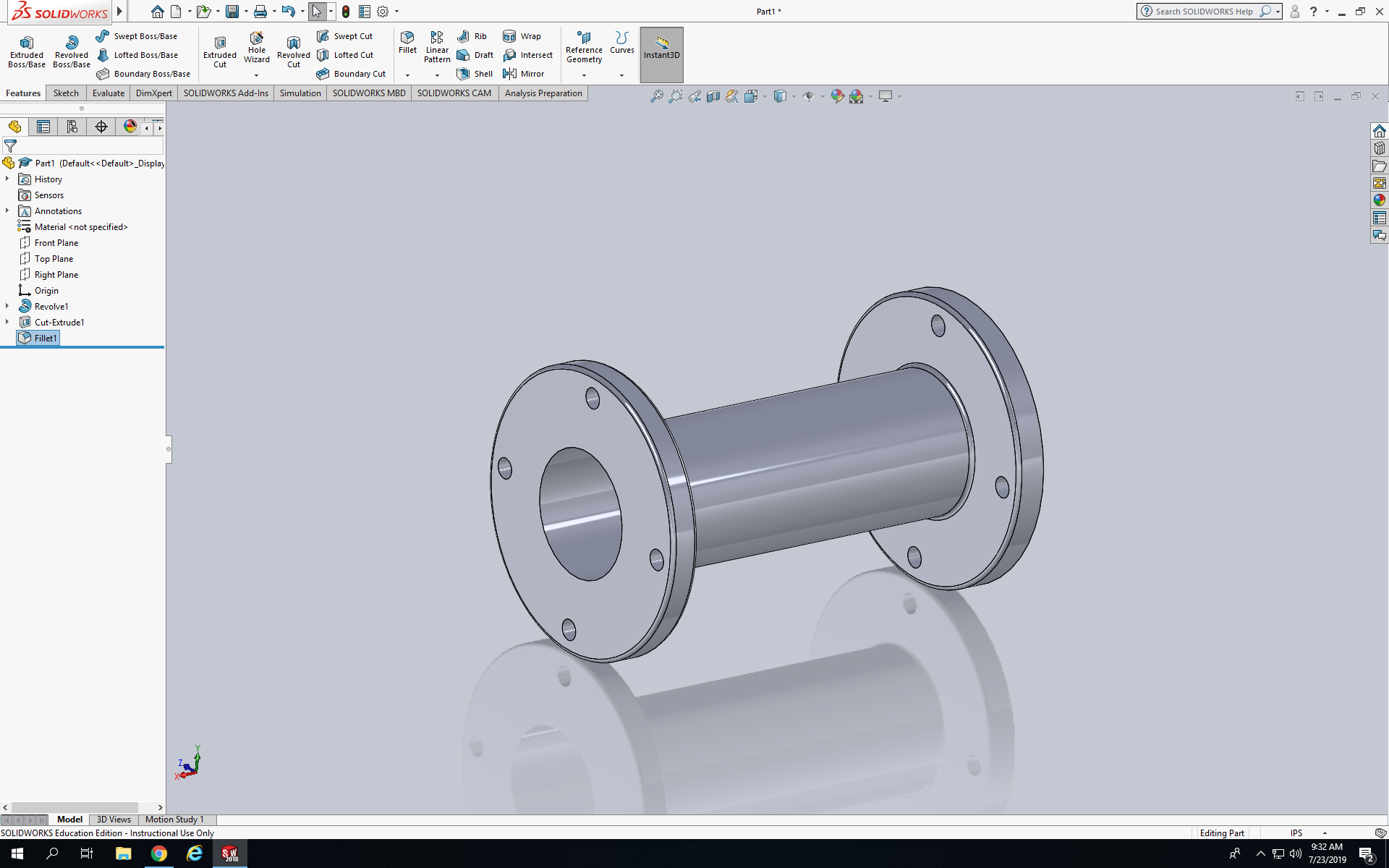Click the Search SOLIDWORKS Help field
1389x868 pixels.
(x=1205, y=12)
